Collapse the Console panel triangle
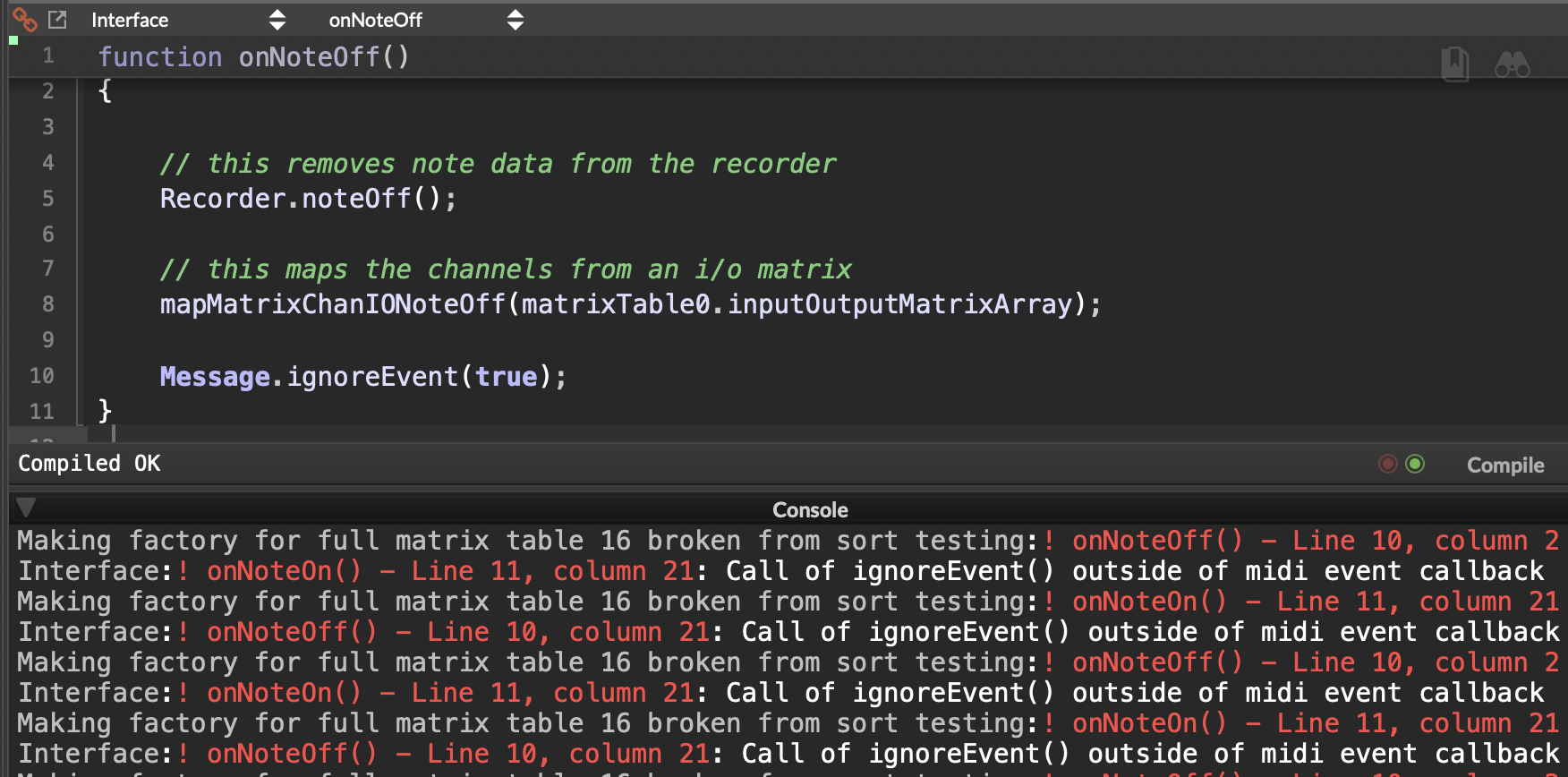 26,508
